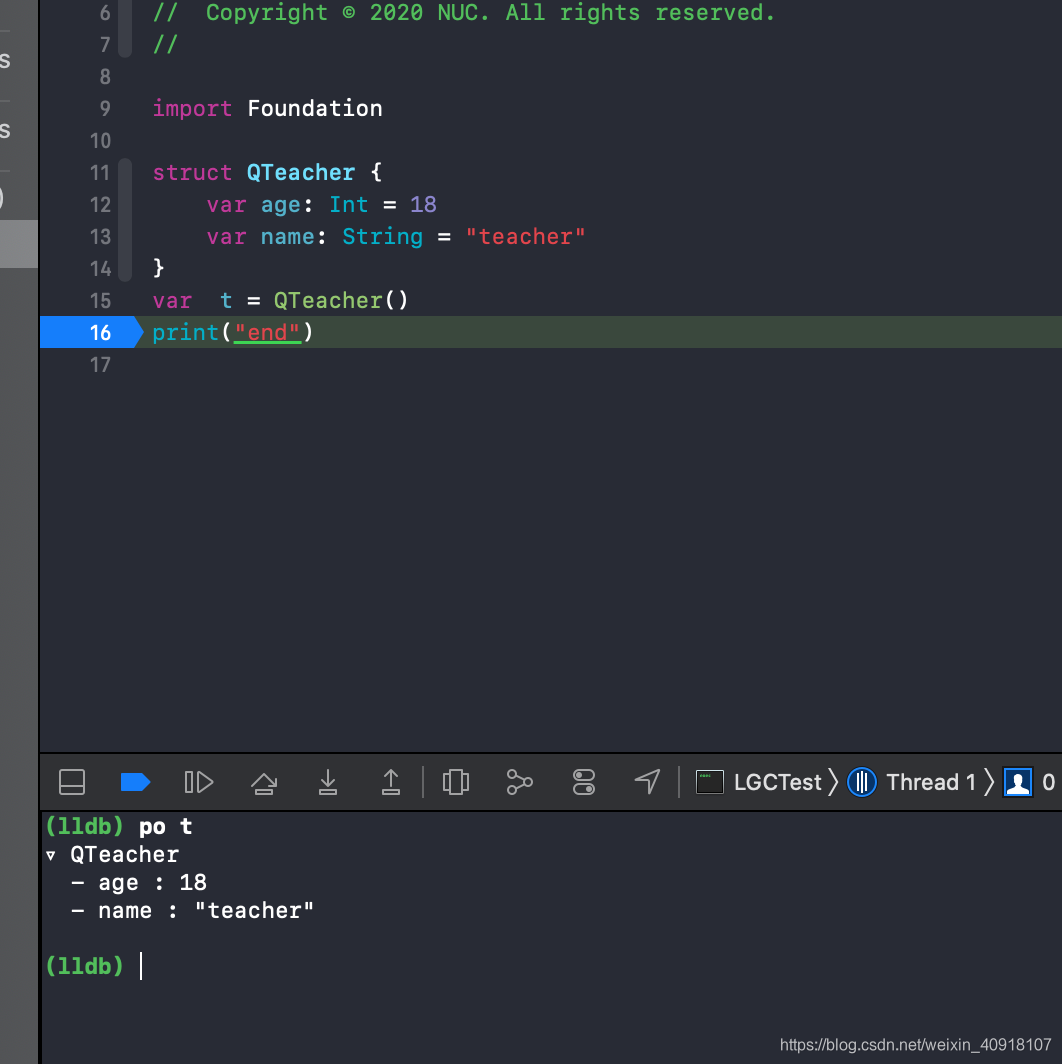The image size is (1062, 1064).
Task: Click line 16 breakpoint gutter marker
Action: click(92, 332)
